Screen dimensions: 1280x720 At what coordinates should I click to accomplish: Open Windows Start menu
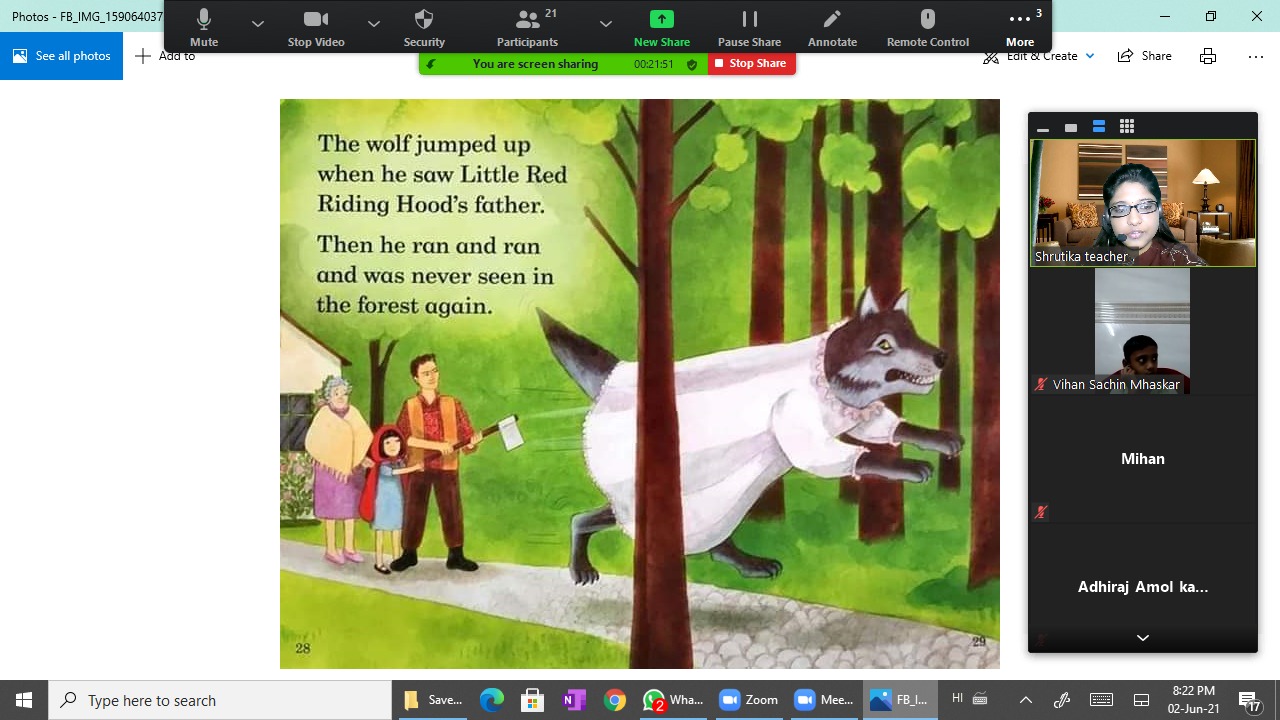point(24,700)
